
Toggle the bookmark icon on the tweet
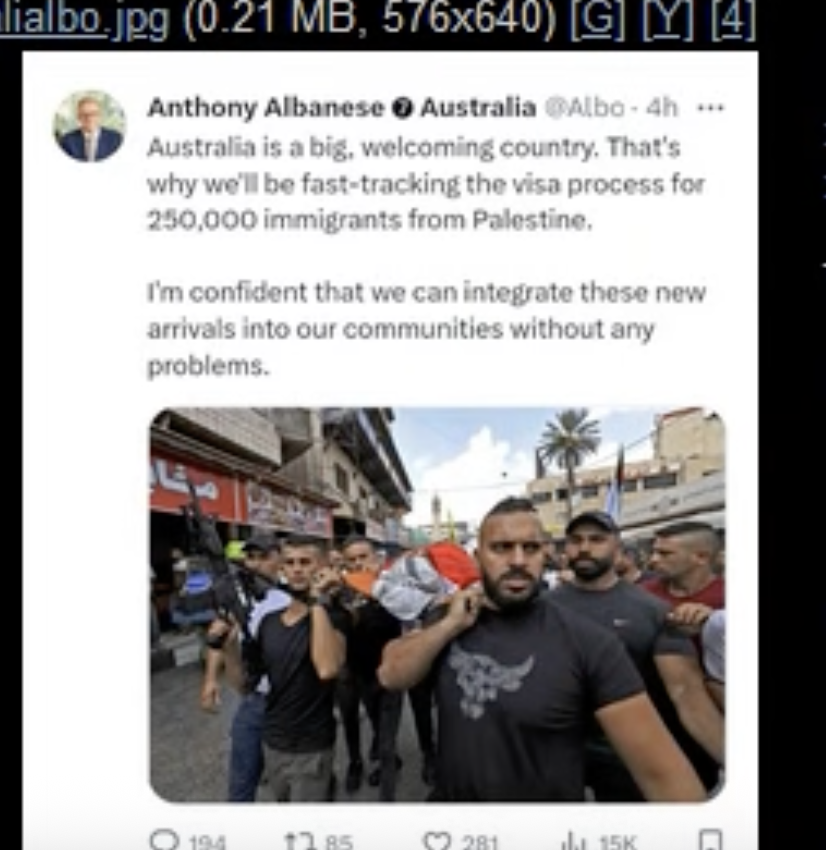click(x=711, y=840)
